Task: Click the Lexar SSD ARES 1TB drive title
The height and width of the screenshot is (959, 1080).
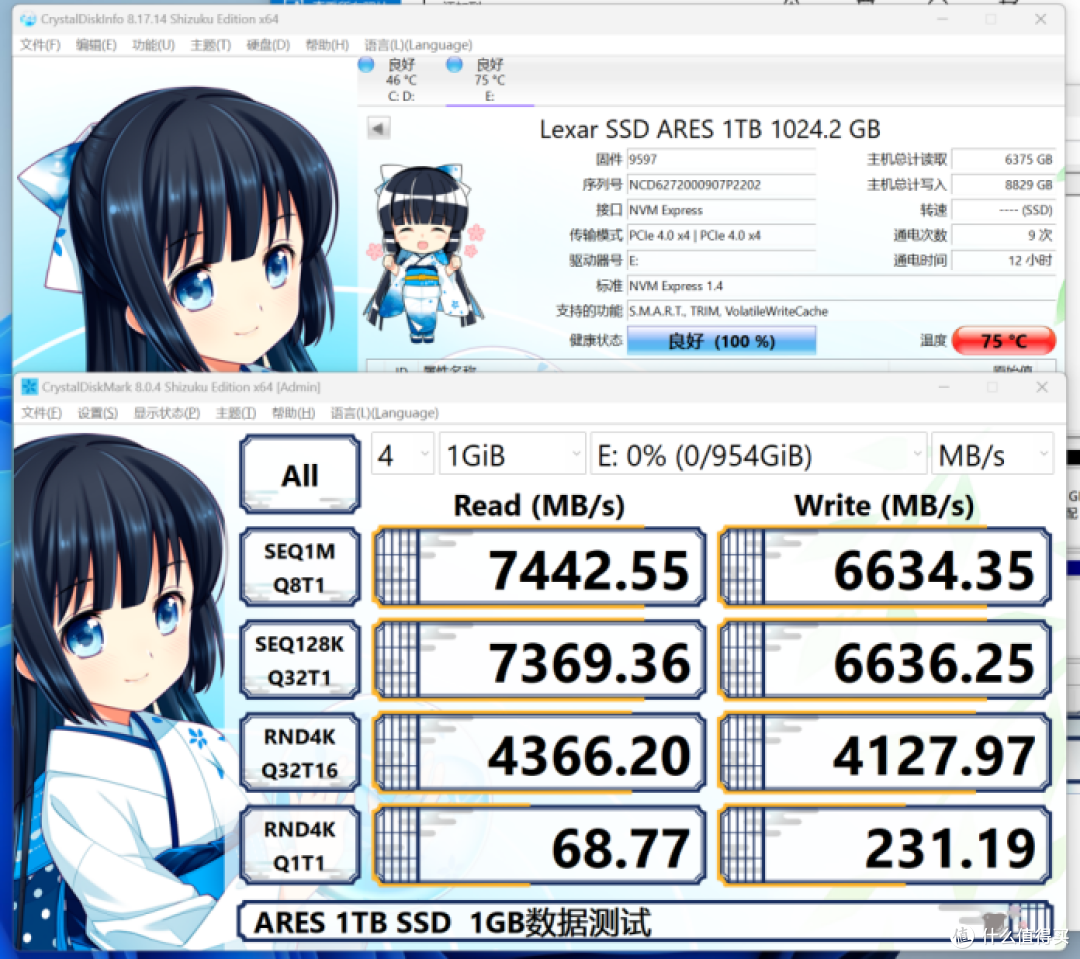Action: 710,129
